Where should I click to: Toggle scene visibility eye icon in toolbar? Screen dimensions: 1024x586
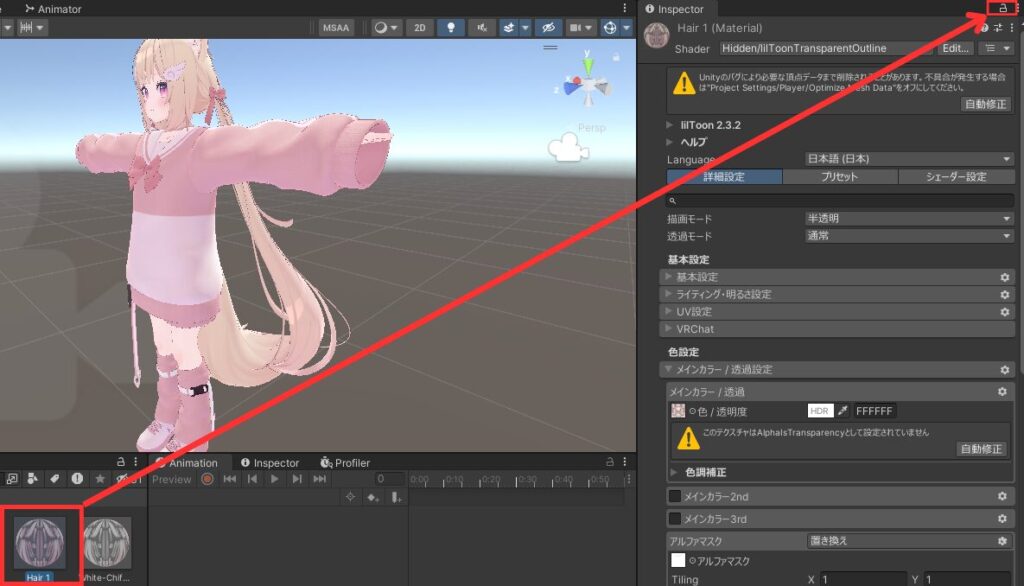coord(547,28)
